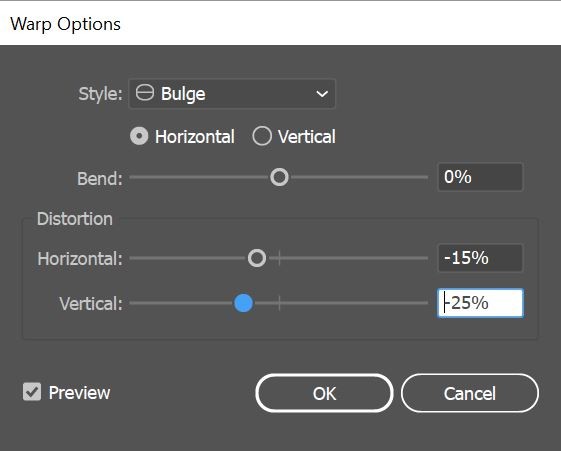Click the Vertical distortion -25% field
The width and height of the screenshot is (561, 451).
click(480, 303)
